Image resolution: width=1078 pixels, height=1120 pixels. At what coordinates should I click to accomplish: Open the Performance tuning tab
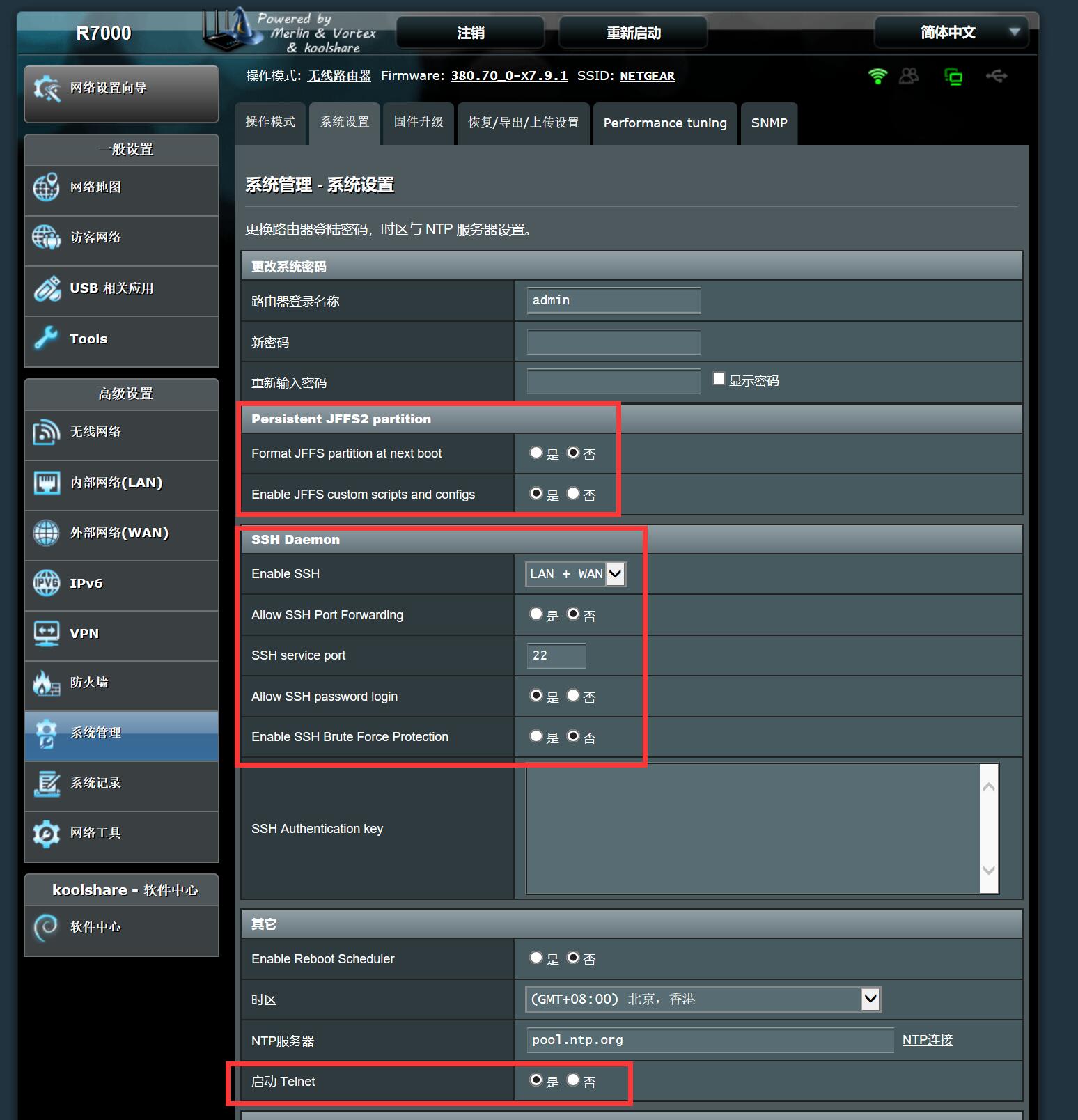click(665, 123)
